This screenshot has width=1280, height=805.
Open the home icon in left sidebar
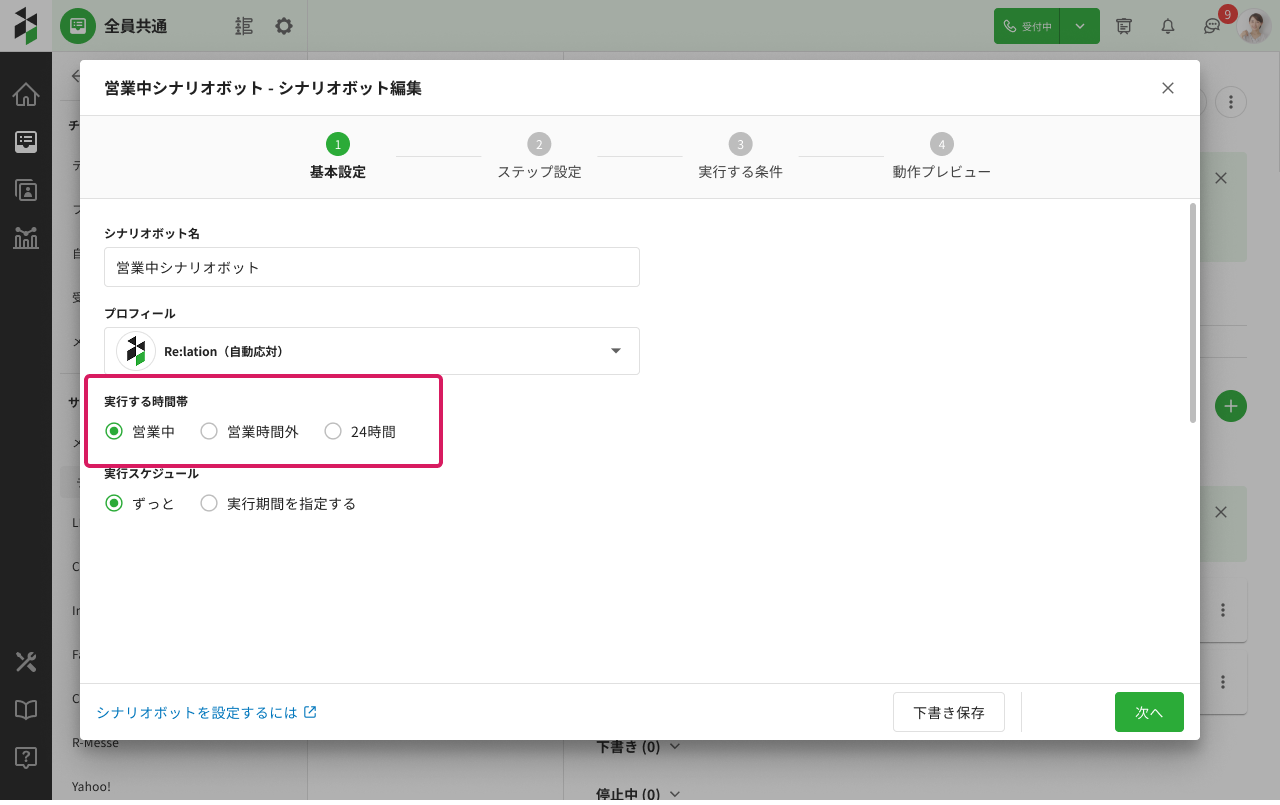26,95
